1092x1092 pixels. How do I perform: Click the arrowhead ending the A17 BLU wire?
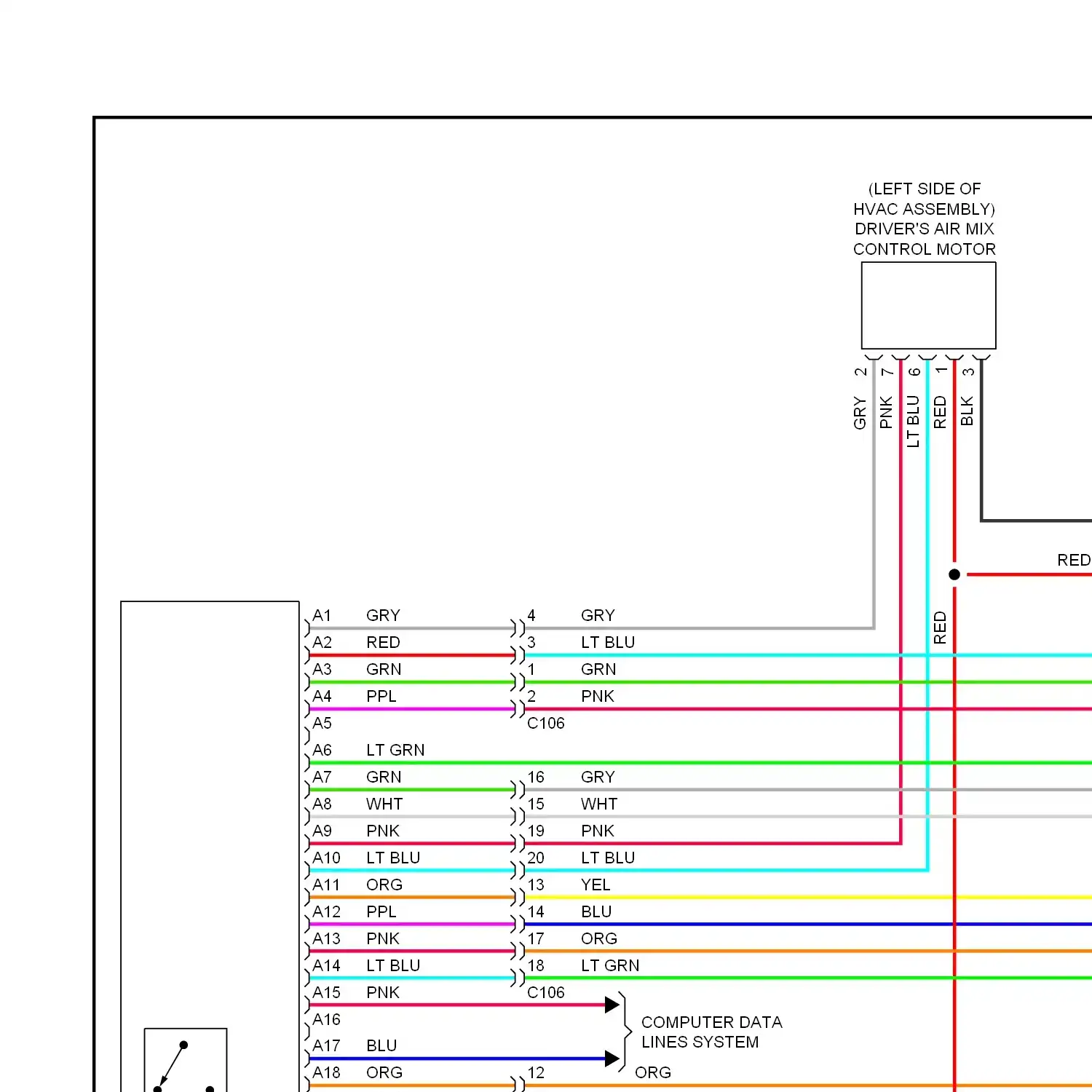click(612, 1059)
